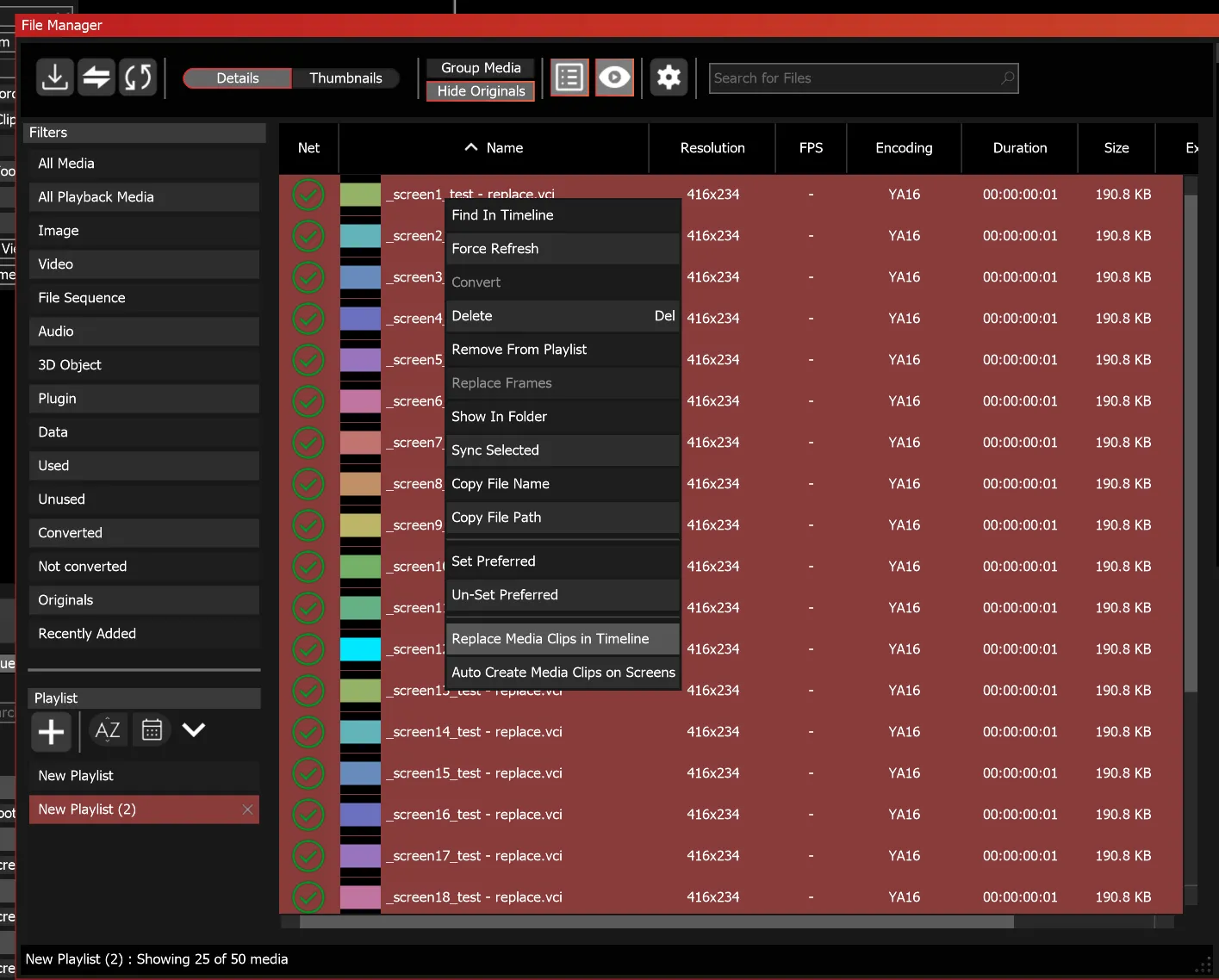This screenshot has height=980, width=1219.
Task: Click the horizontal scrollbar below media list
Action: click(656, 921)
